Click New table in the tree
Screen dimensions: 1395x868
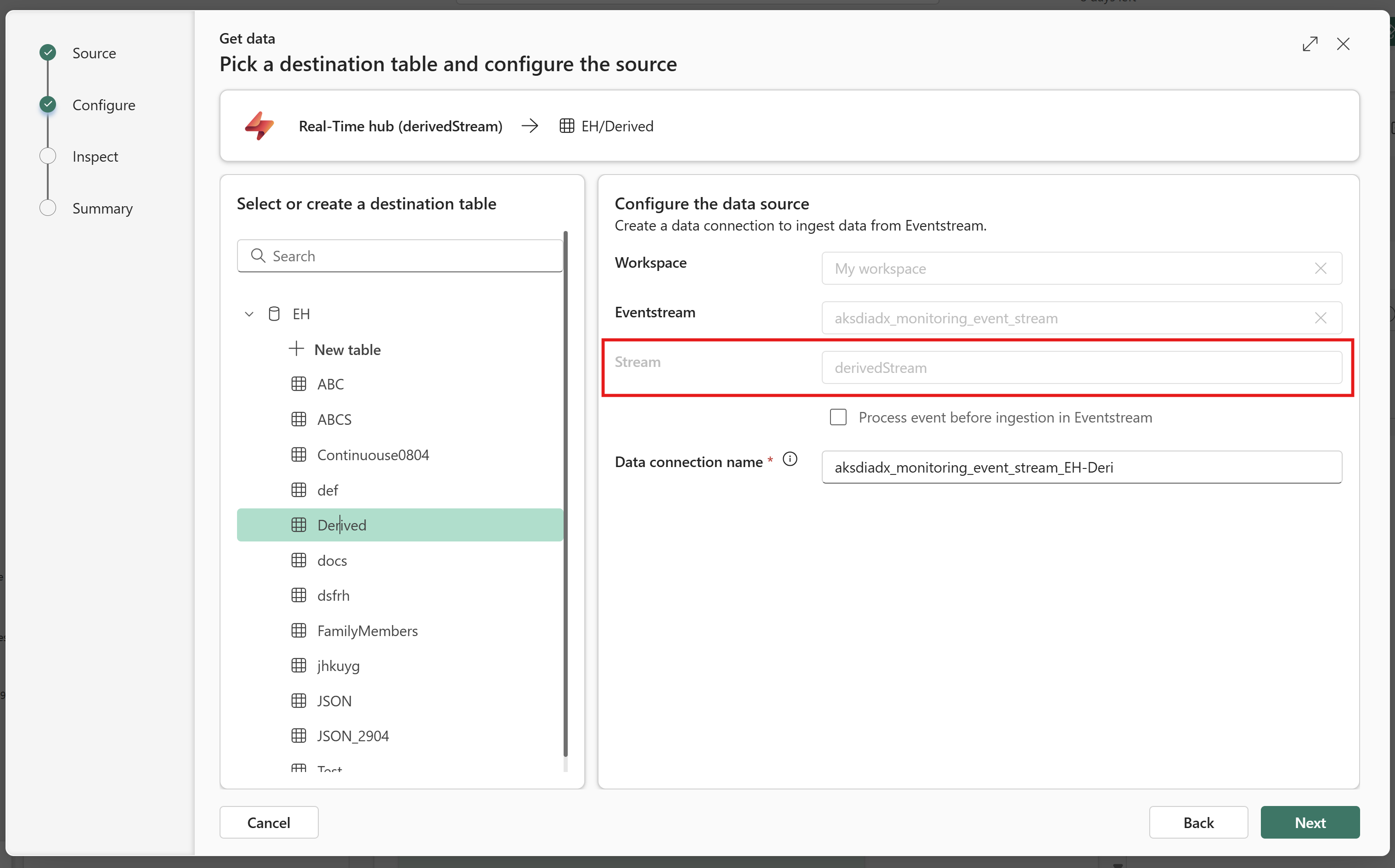[347, 349]
